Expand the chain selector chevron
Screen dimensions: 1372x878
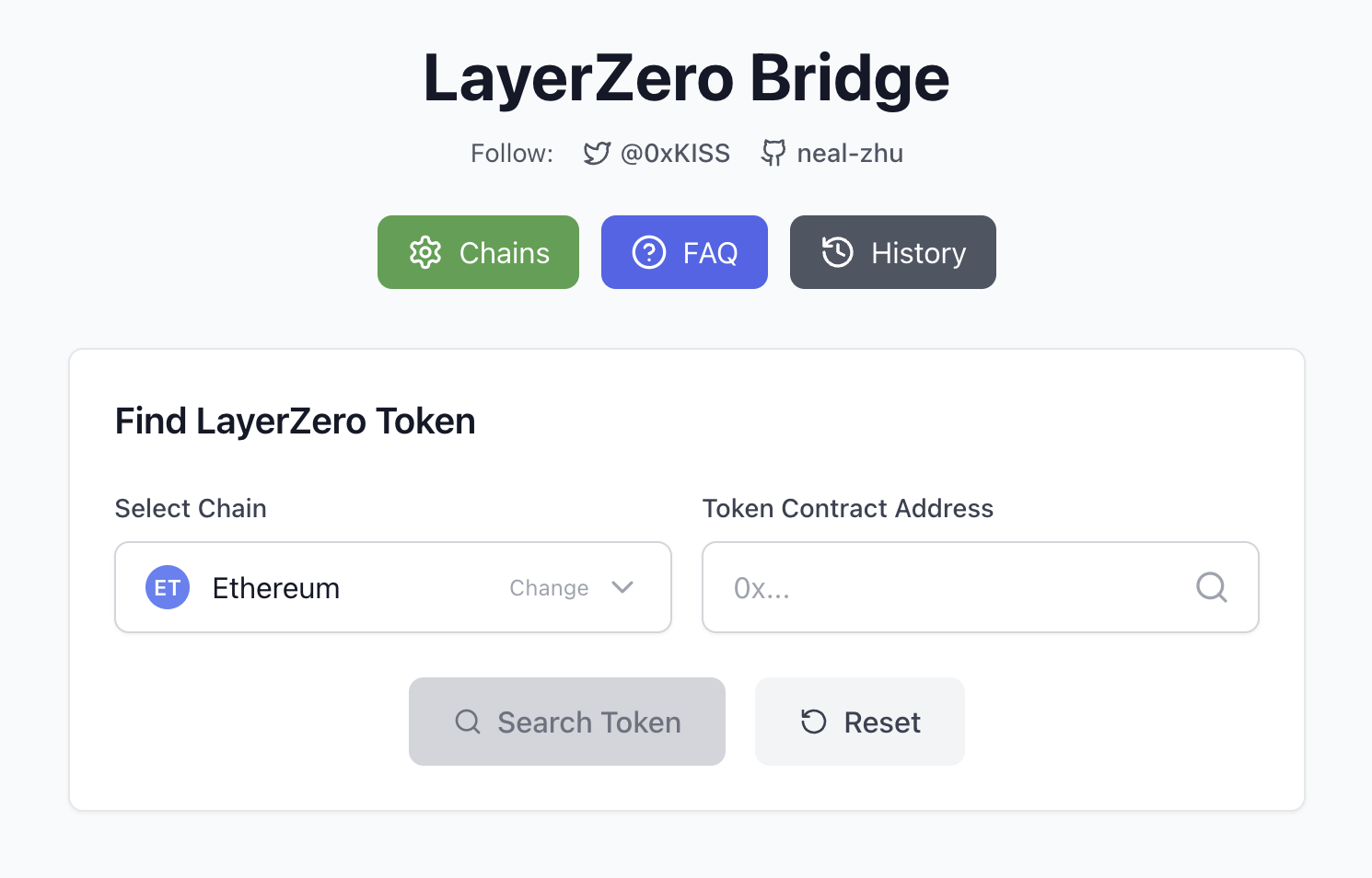622,587
